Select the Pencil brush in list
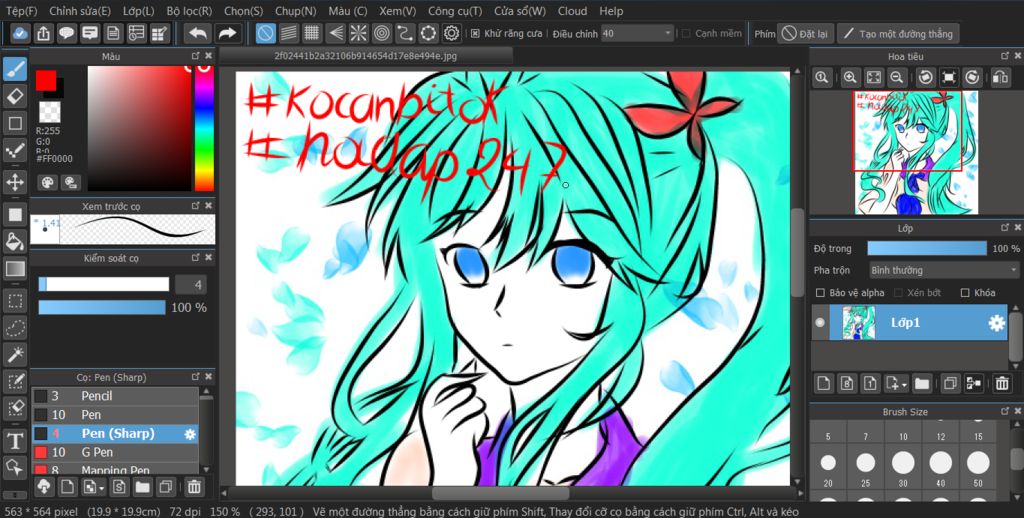This screenshot has width=1024, height=518. click(x=115, y=396)
